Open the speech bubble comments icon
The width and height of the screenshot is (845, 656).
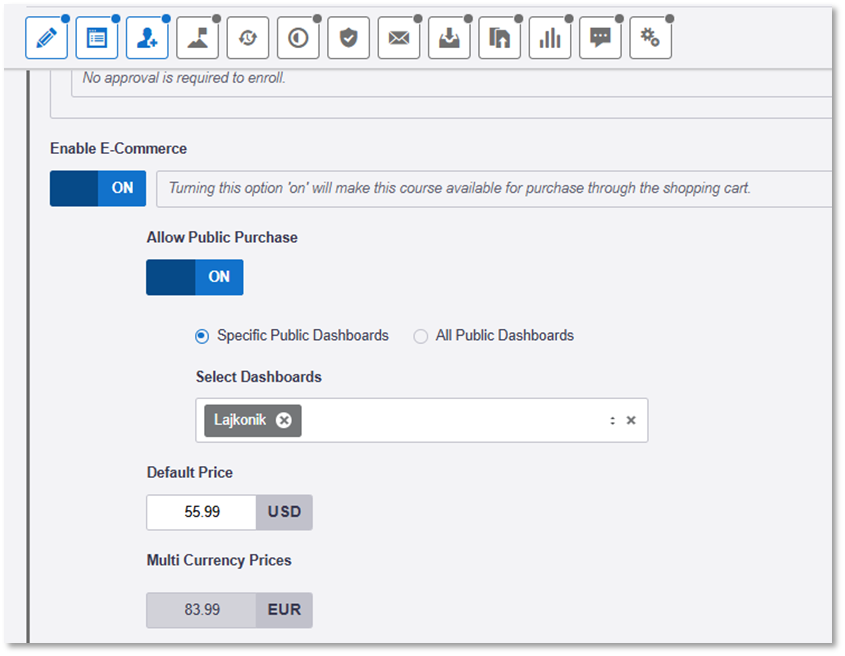pos(600,38)
